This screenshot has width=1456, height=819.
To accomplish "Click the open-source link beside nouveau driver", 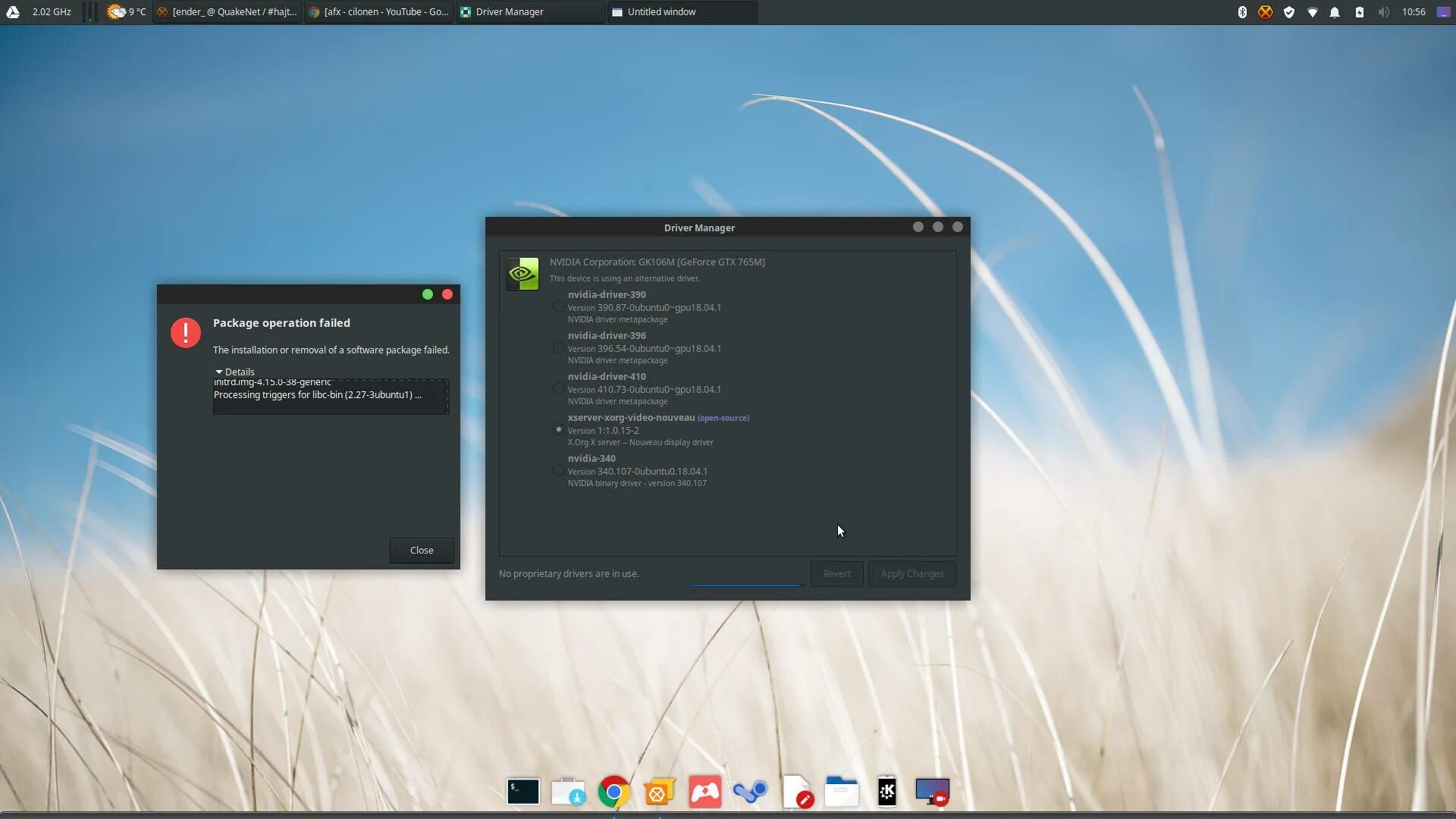I will (723, 418).
